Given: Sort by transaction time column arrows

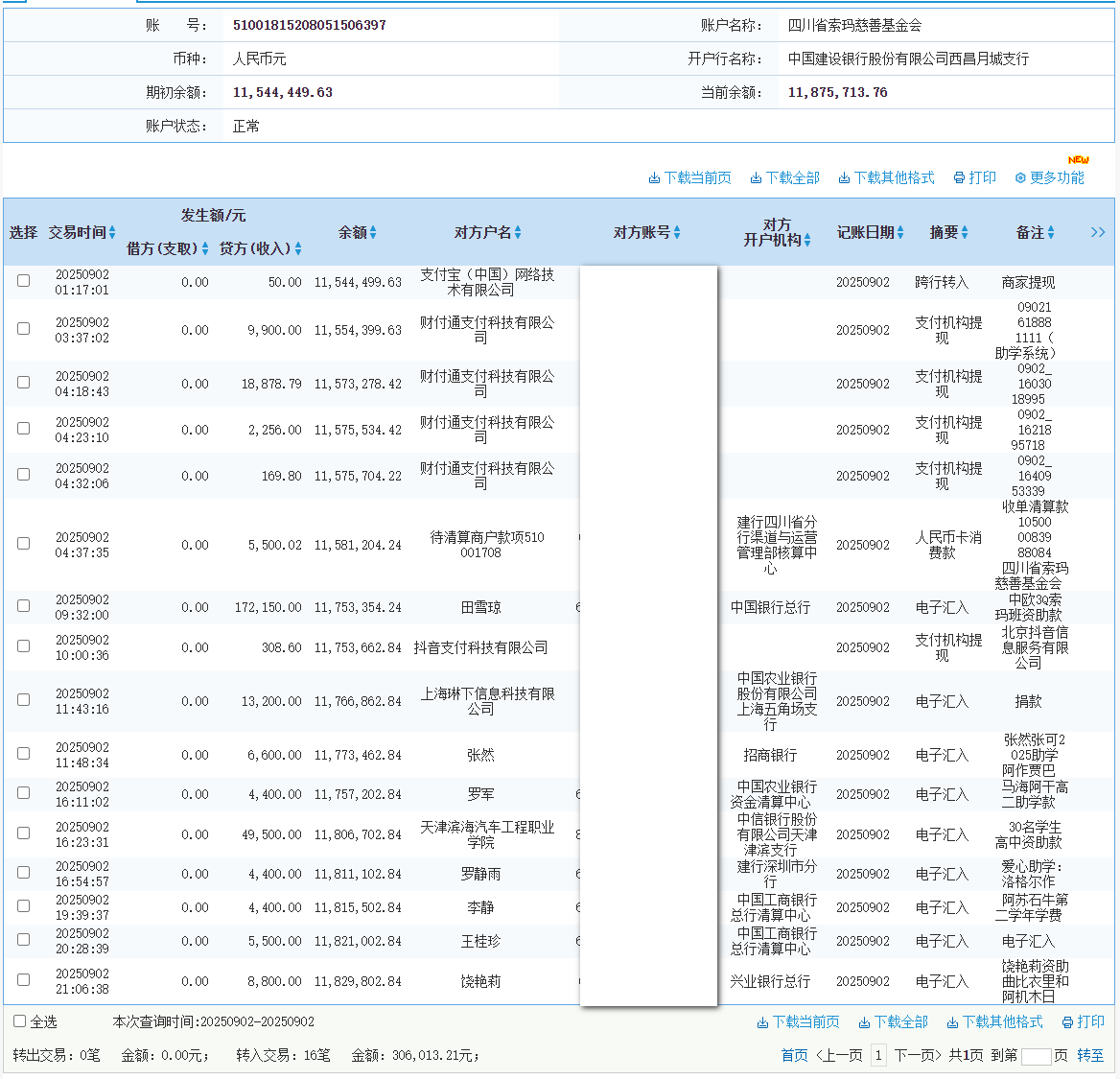Looking at the screenshot, I should coord(112,233).
